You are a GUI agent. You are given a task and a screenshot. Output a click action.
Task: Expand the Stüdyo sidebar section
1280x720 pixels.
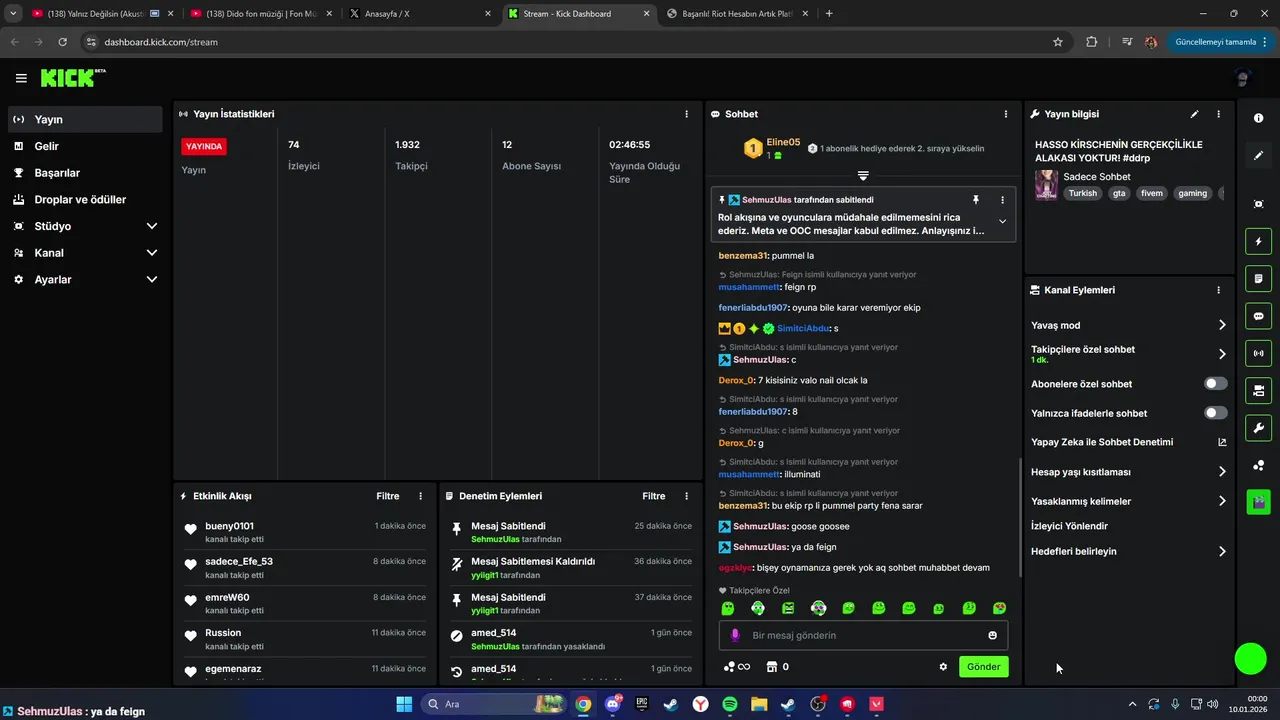click(85, 226)
